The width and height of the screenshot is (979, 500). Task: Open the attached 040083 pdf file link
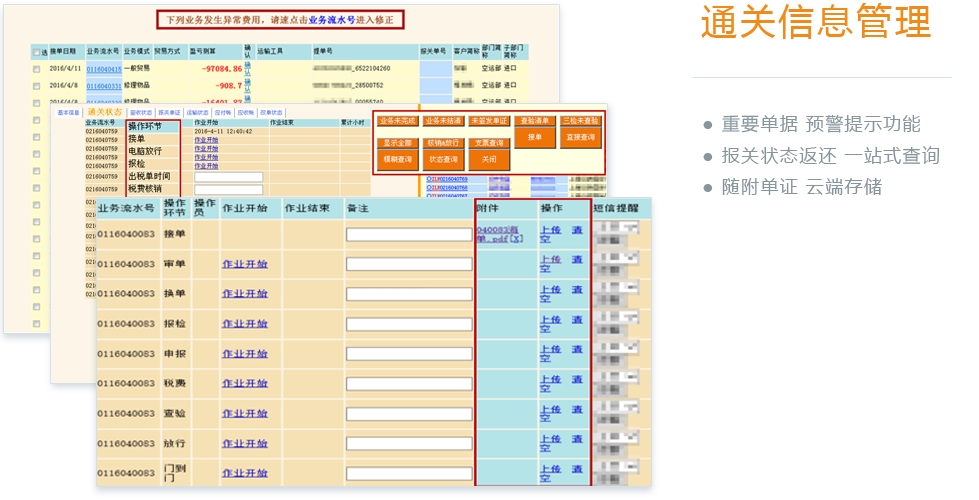click(x=497, y=234)
